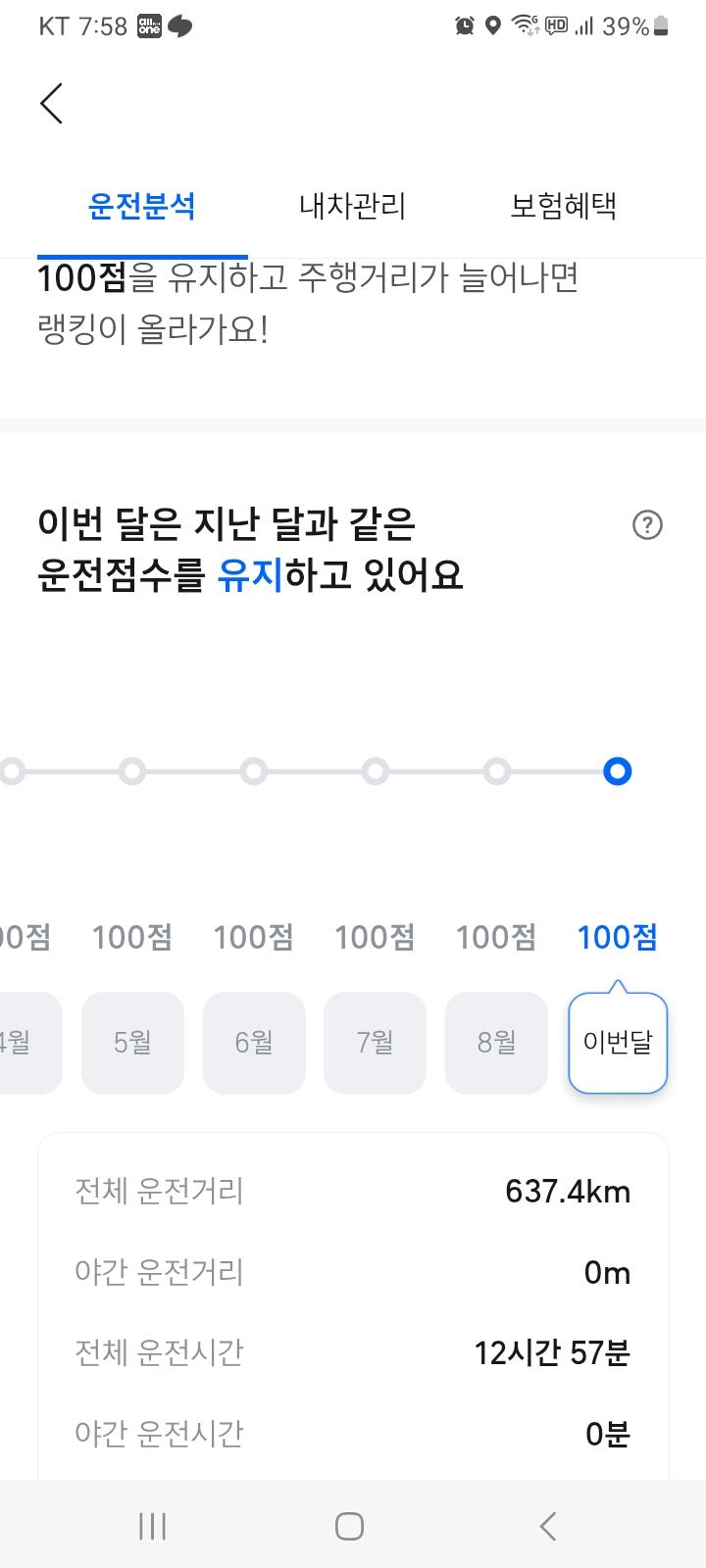
Task: Switch to the 보험혜택 tab
Action: [563, 206]
